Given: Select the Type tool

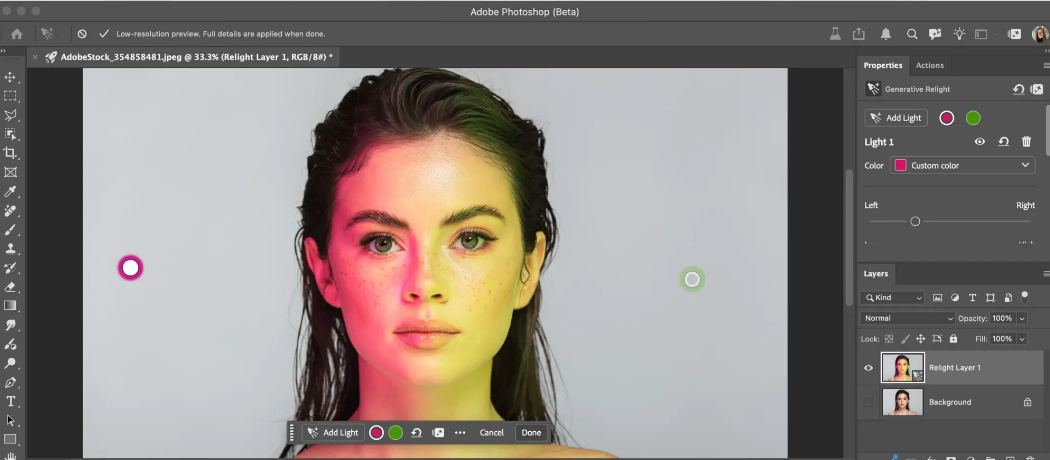Looking at the screenshot, I should (10, 402).
